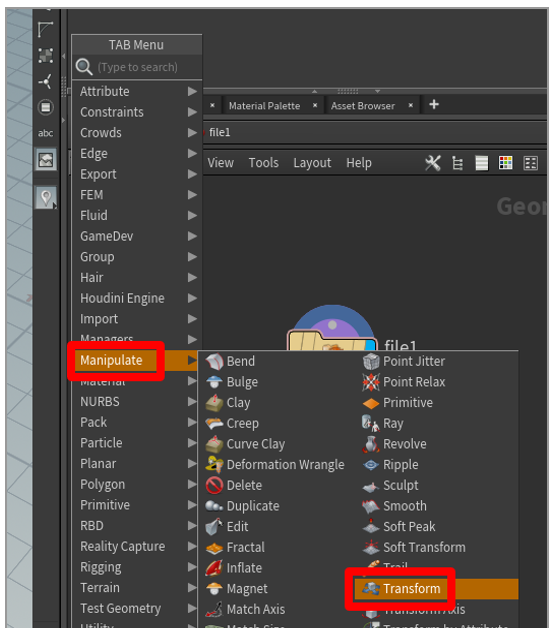Switch to the Material Palette tab
551x632 pixels.
point(264,106)
